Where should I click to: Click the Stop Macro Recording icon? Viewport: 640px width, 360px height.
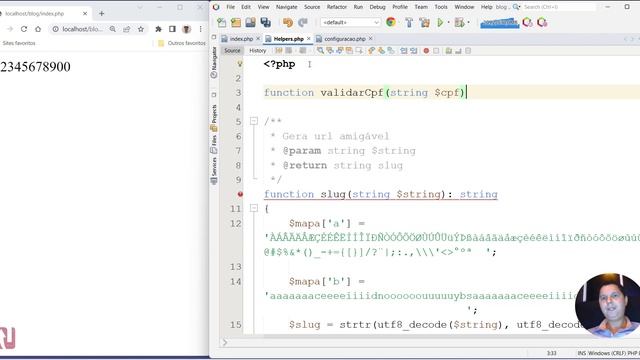pyautogui.click(x=436, y=51)
